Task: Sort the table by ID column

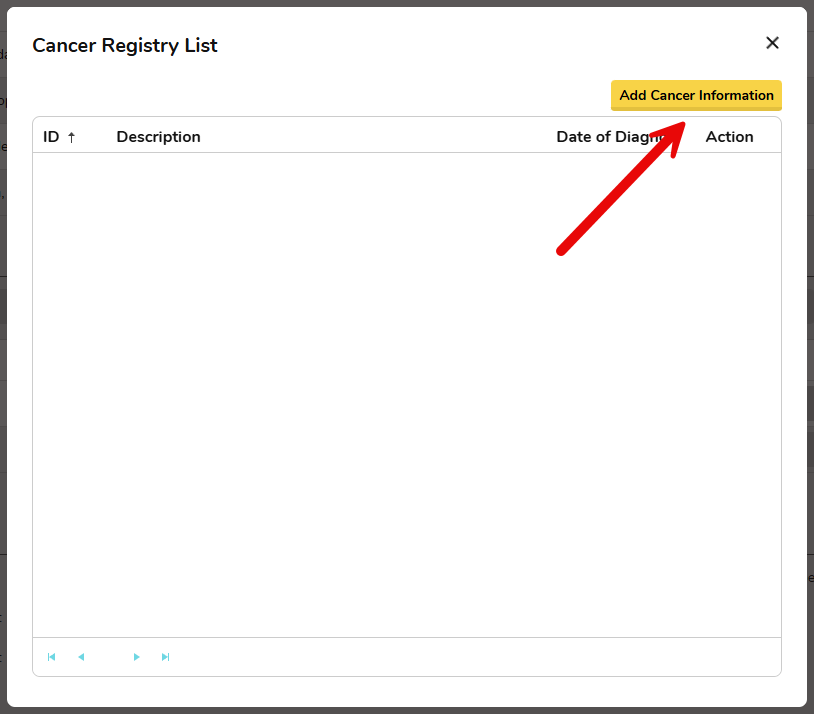Action: [51, 137]
